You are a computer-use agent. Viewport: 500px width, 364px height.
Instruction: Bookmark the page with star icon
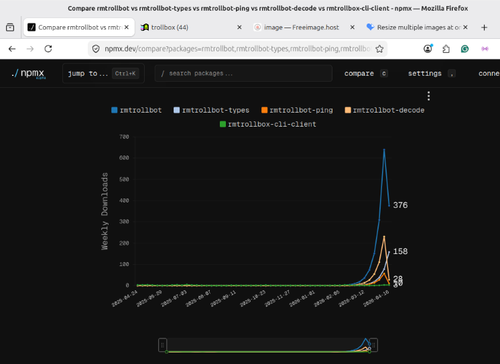[379, 49]
